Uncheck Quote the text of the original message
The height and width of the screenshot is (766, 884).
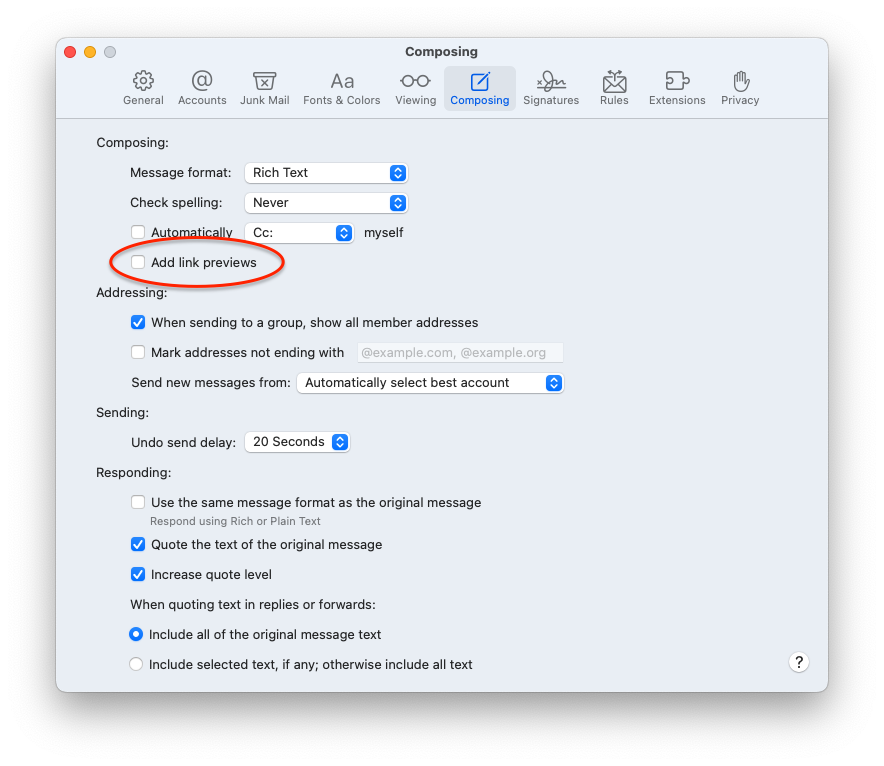tap(137, 545)
